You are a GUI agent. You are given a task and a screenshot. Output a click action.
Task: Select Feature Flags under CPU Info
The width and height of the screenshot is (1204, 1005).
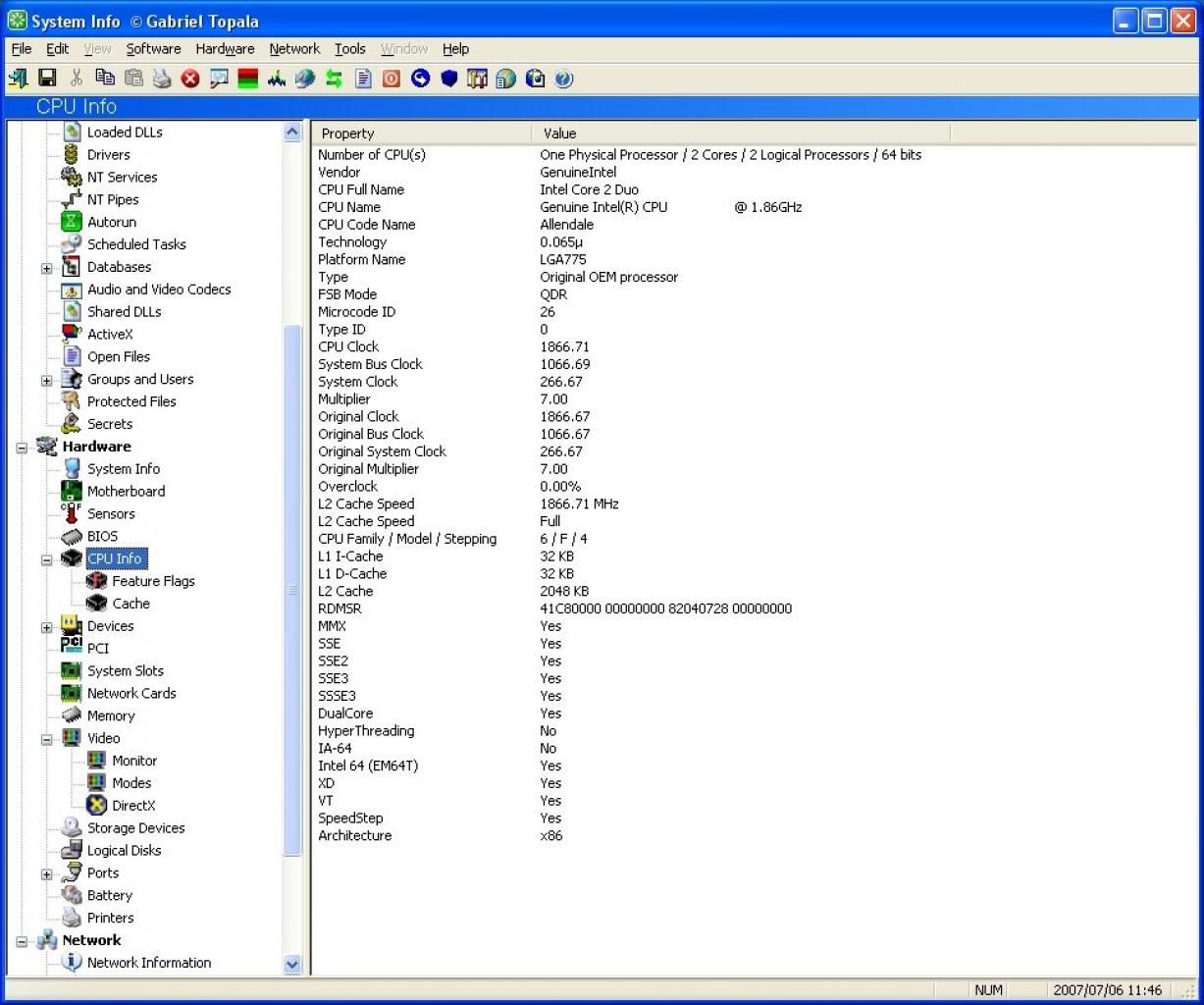pyautogui.click(x=153, y=581)
